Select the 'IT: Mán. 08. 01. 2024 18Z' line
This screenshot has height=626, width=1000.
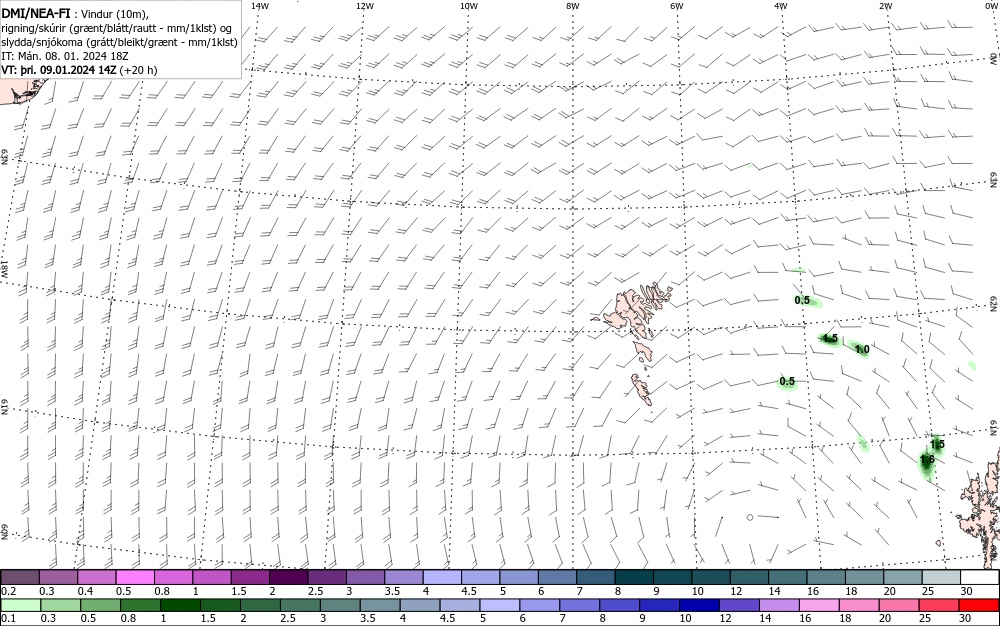point(65,56)
